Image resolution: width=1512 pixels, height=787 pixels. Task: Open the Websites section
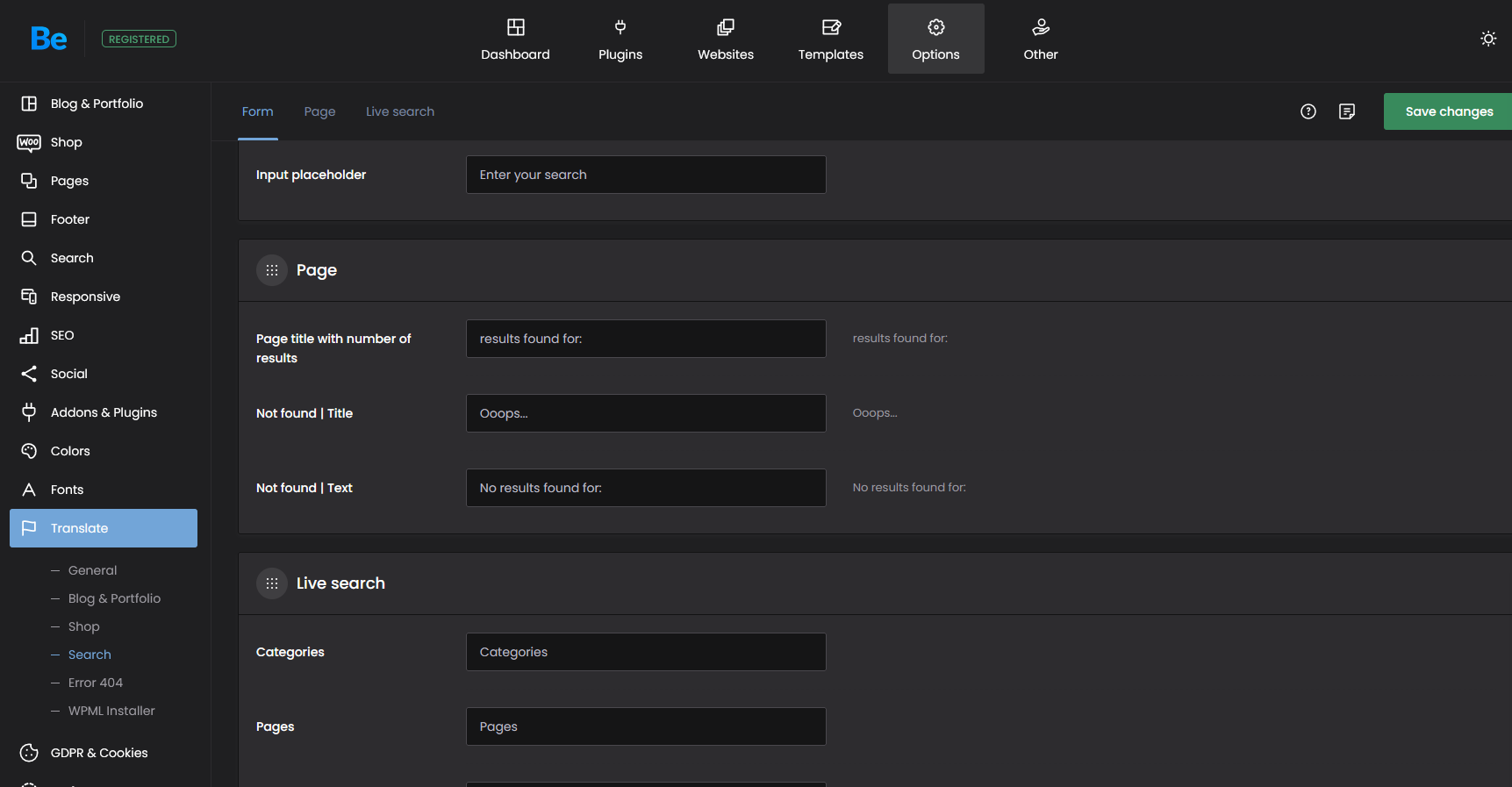click(726, 39)
